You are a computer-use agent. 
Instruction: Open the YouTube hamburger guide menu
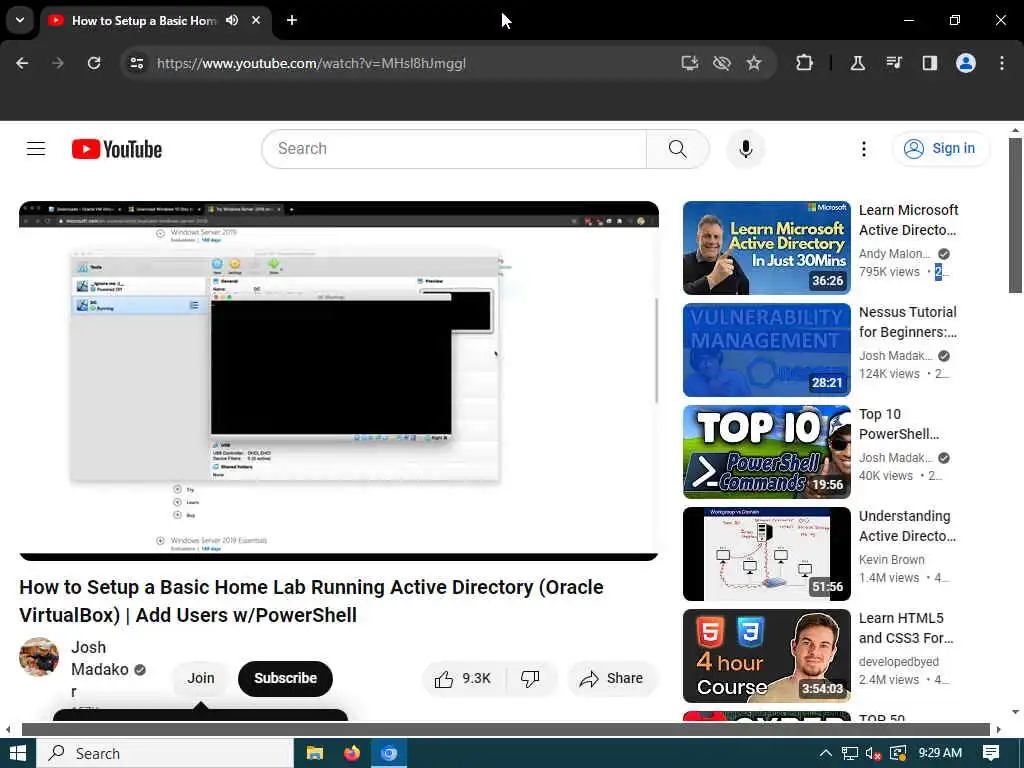[x=36, y=149]
